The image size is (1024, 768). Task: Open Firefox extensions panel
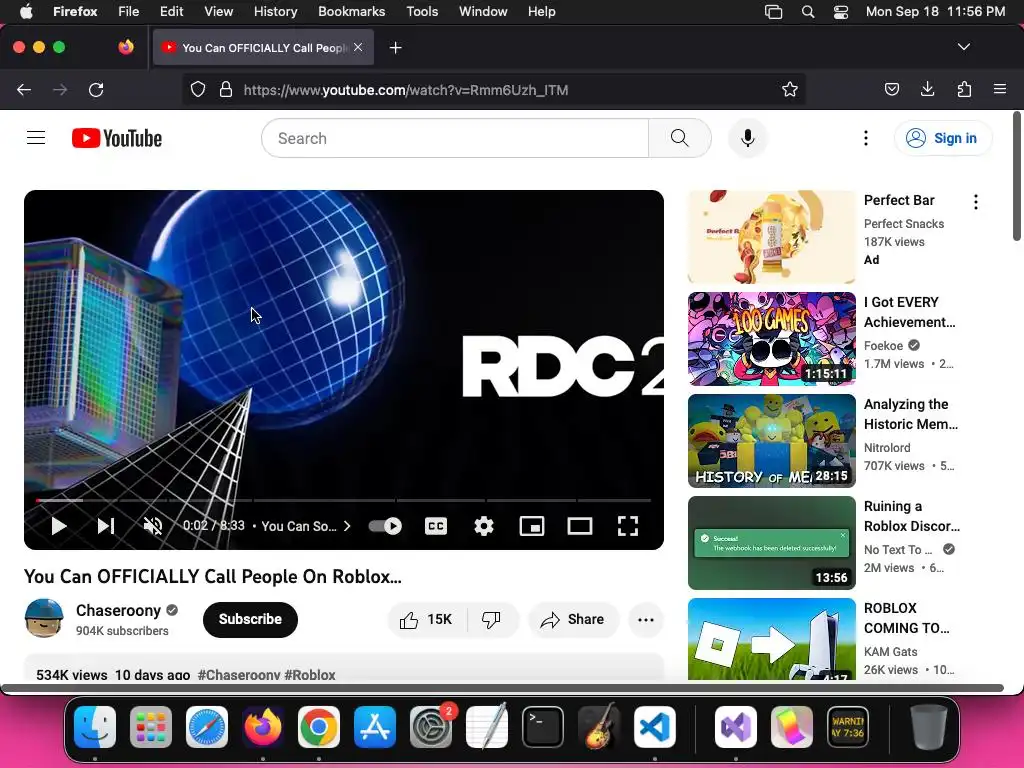click(x=964, y=89)
